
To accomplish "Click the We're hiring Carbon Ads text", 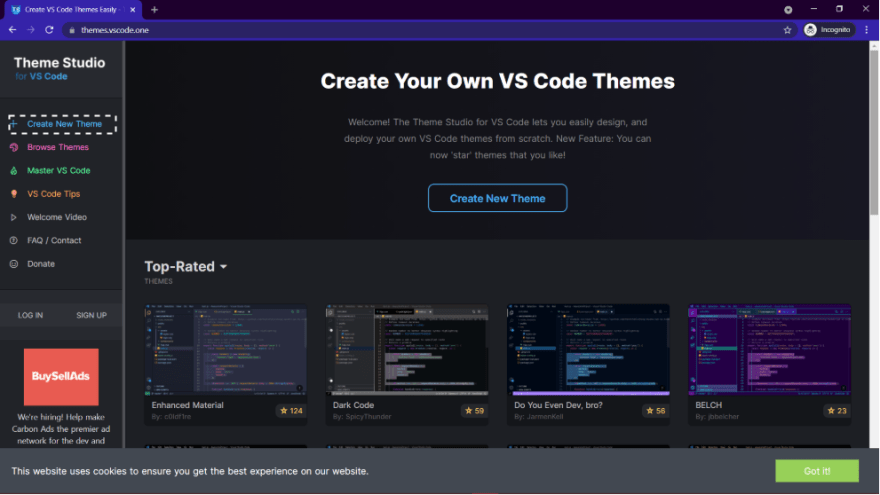I will coord(61,429).
